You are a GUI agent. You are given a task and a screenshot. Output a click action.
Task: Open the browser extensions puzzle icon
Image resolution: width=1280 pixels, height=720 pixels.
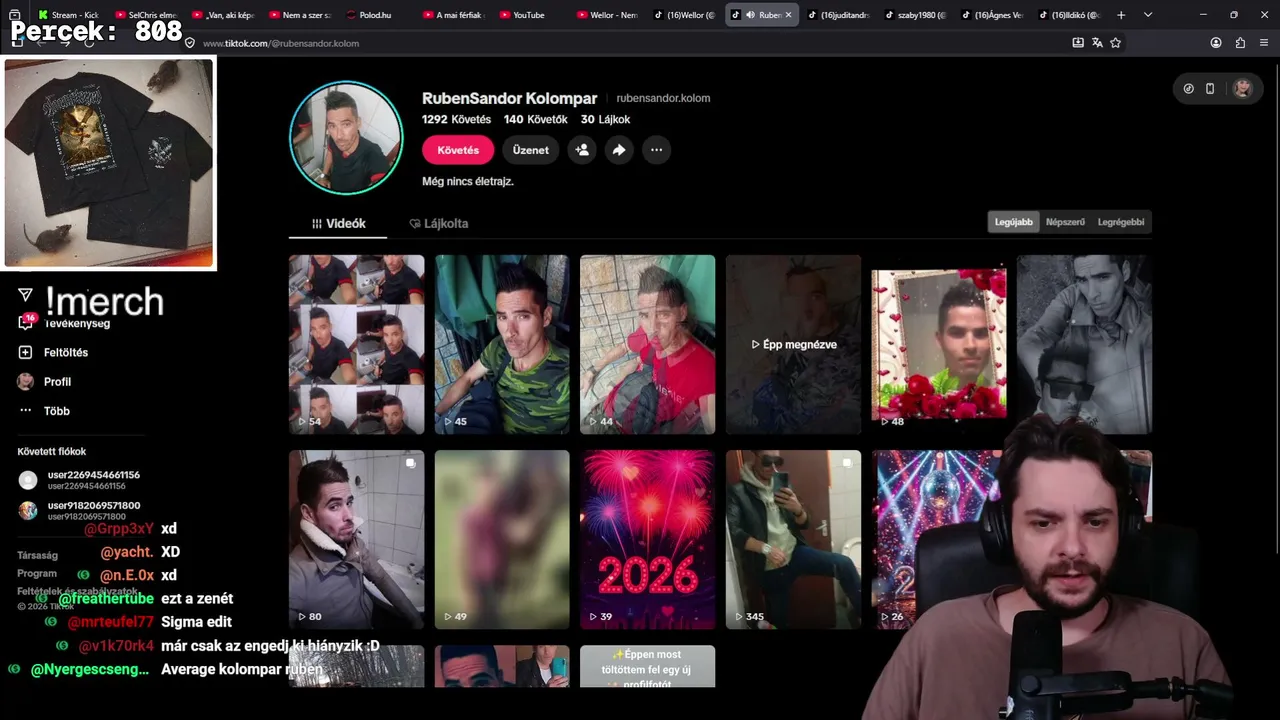pos(1240,43)
